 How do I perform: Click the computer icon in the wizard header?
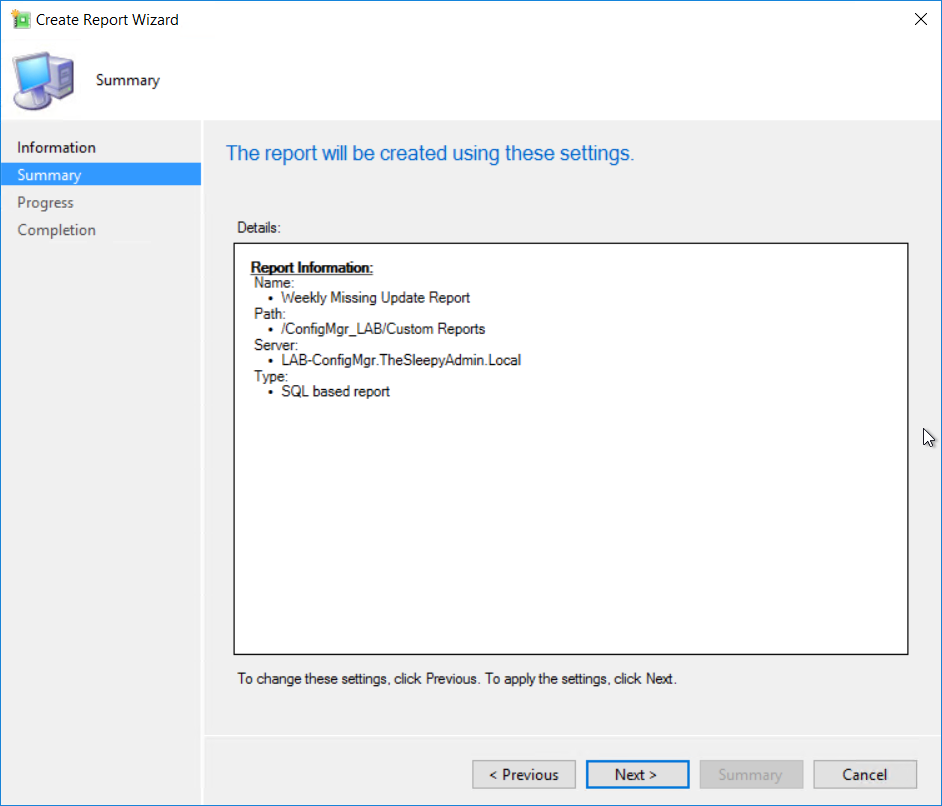[x=43, y=80]
